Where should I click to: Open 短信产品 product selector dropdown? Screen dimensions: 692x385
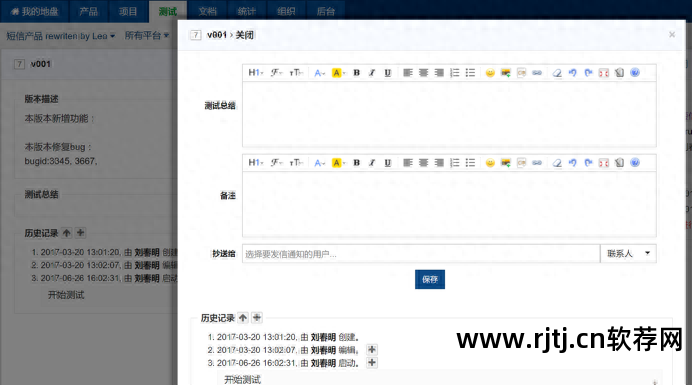(x=60, y=36)
